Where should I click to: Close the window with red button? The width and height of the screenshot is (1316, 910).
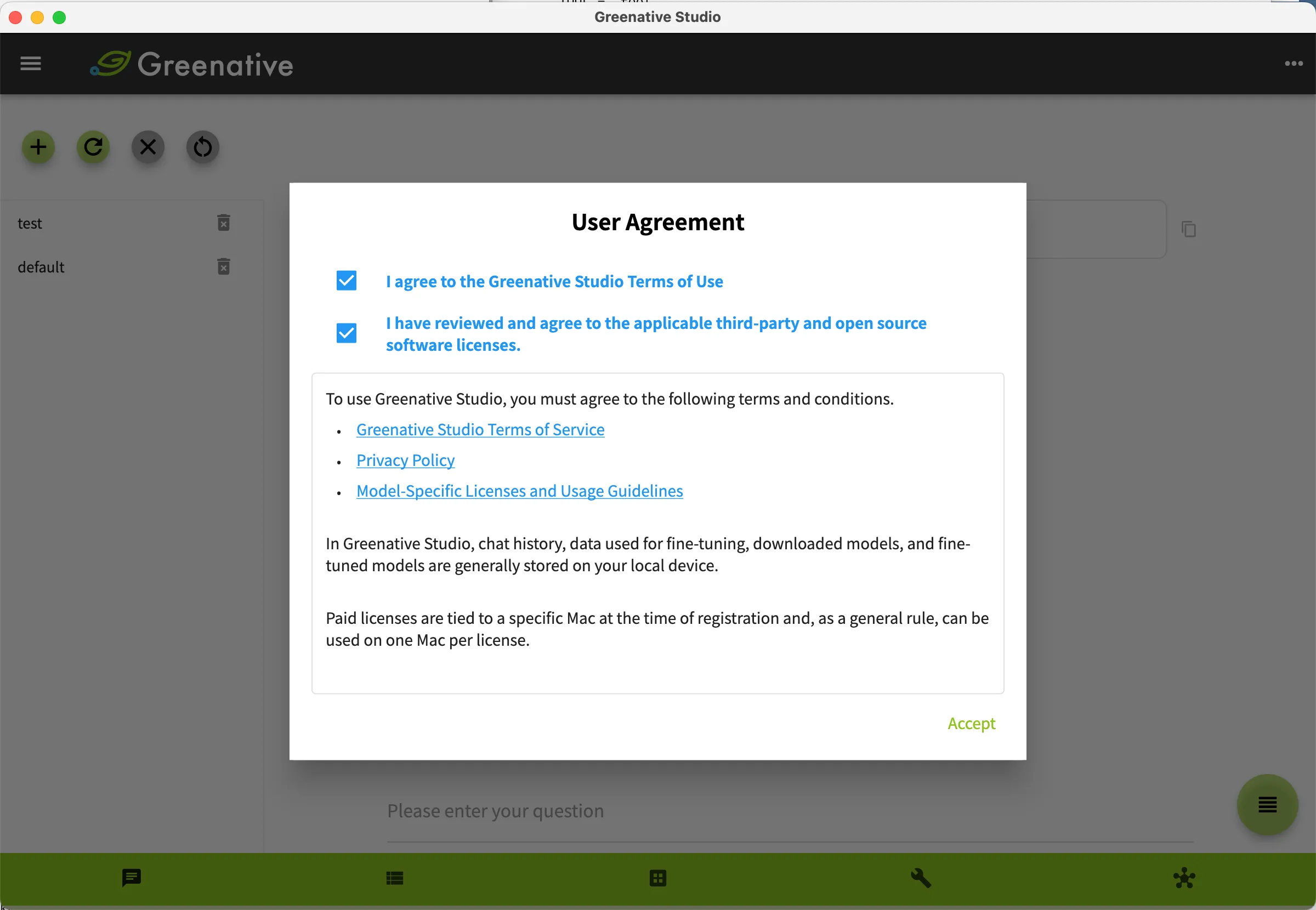point(15,18)
